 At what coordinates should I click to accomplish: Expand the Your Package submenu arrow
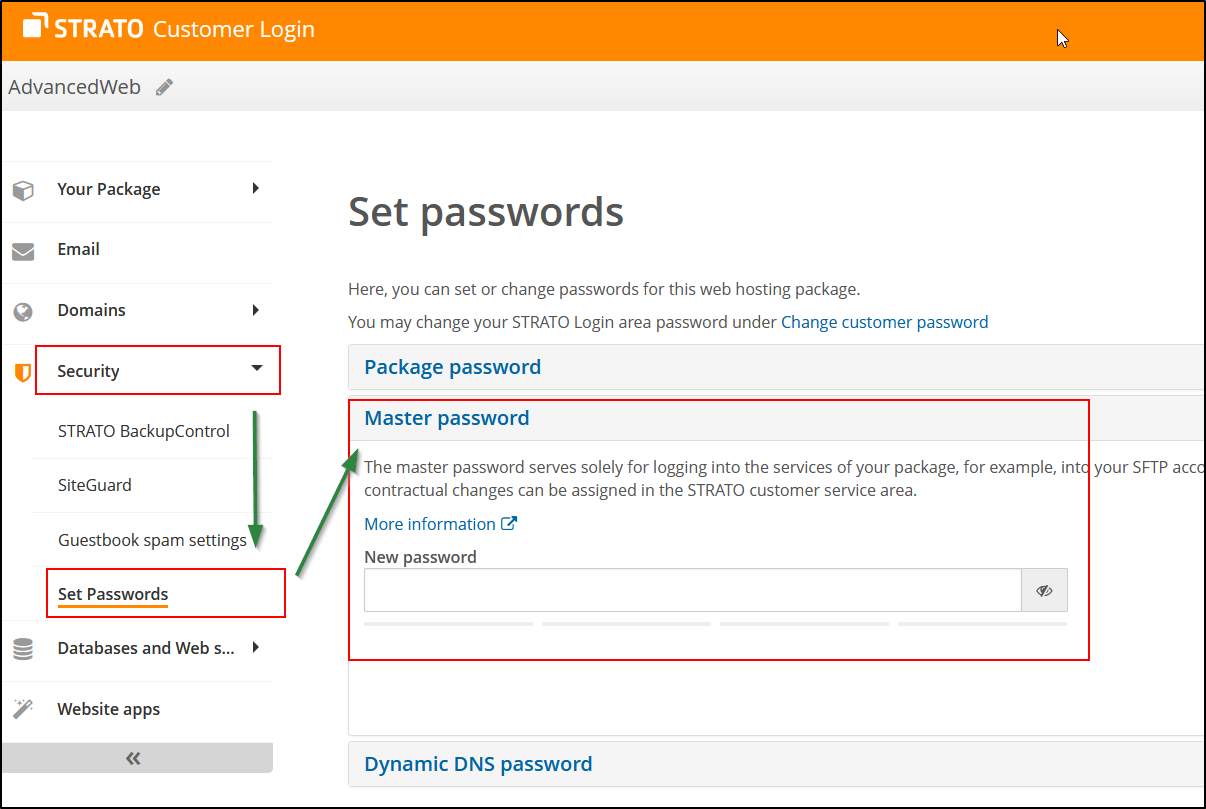[x=256, y=188]
